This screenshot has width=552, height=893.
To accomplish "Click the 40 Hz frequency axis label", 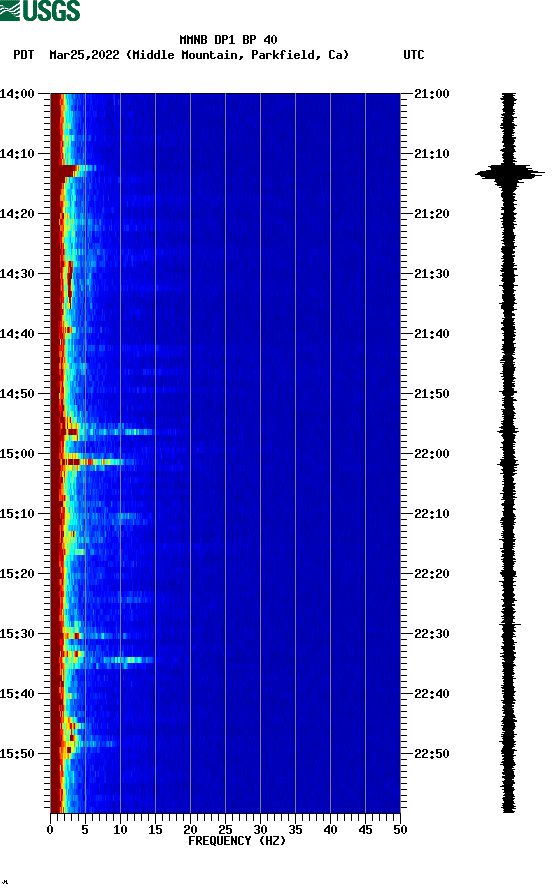I will coord(330,830).
